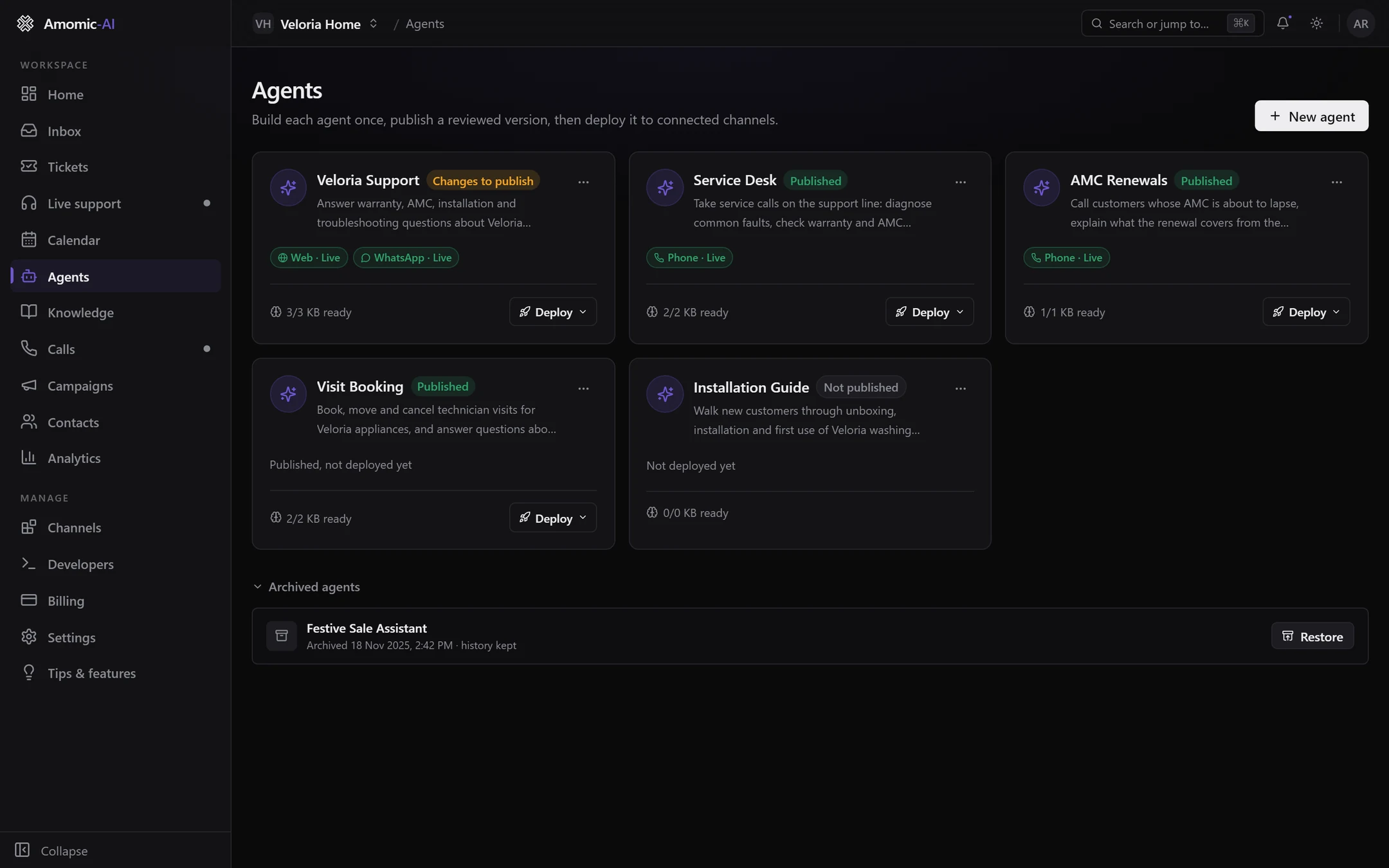This screenshot has height=868, width=1389.
Task: Open Billing under Manage
Action: (116, 601)
